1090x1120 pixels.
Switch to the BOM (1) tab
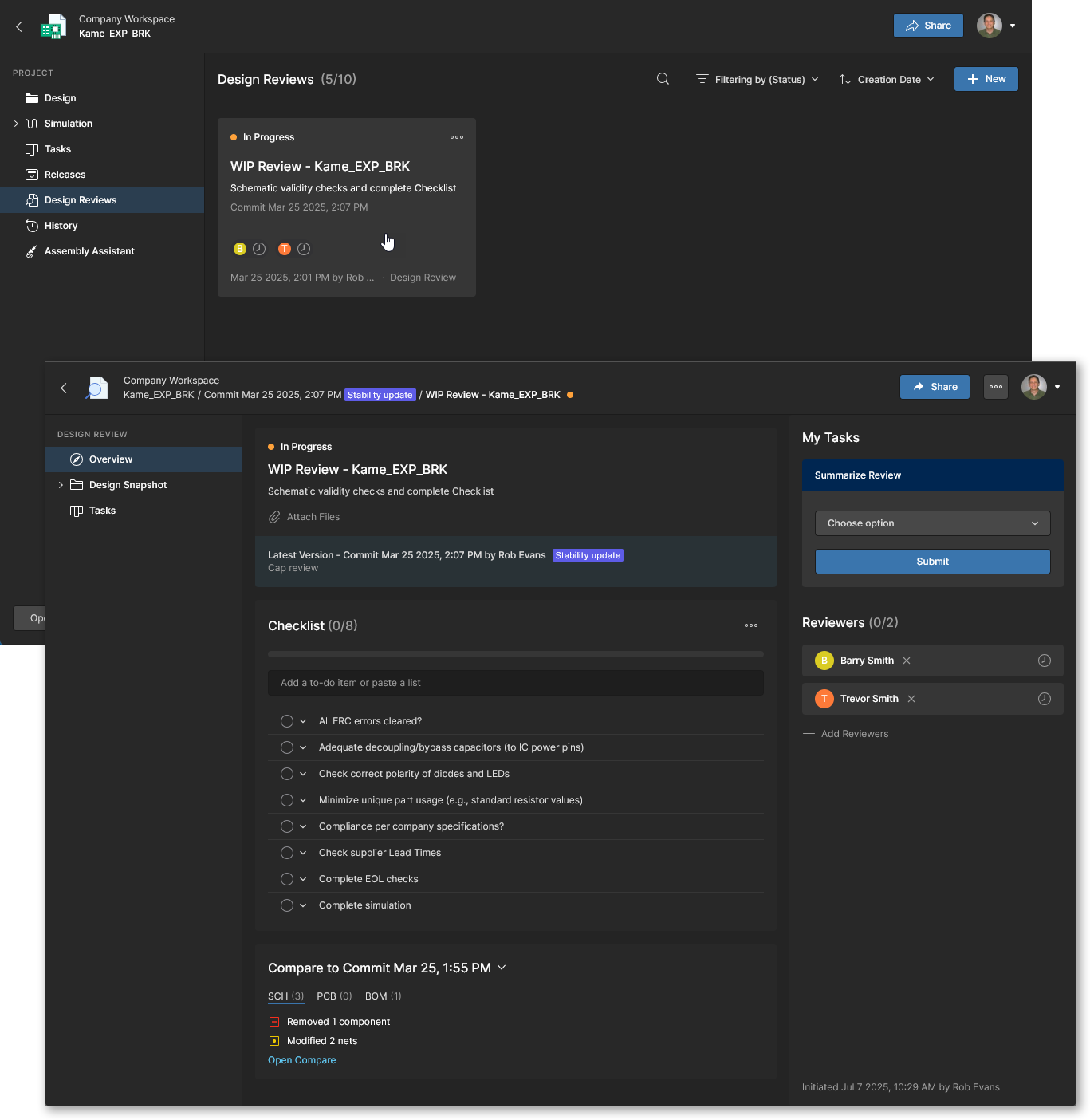coord(383,996)
